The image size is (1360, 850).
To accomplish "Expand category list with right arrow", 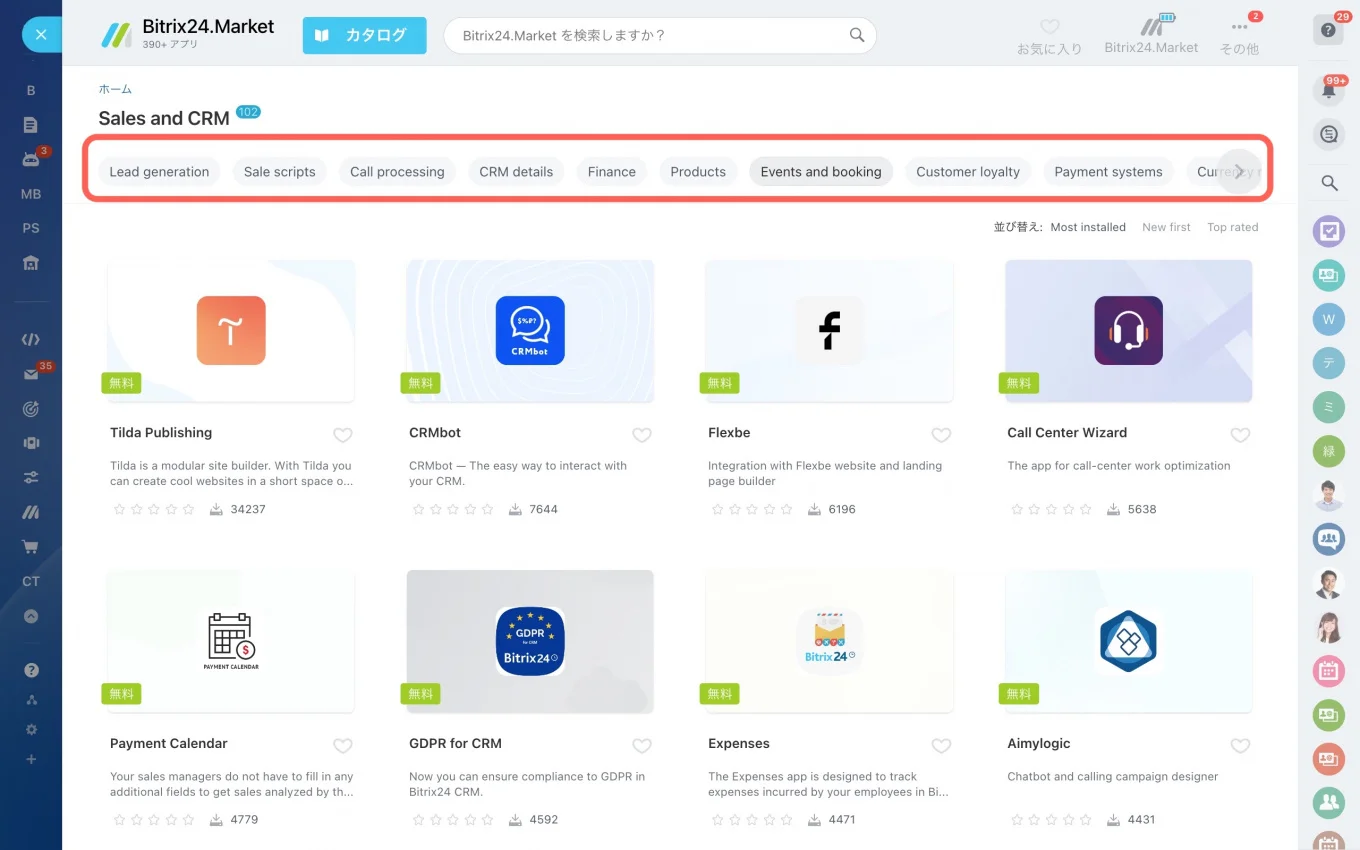I will pyautogui.click(x=1240, y=171).
